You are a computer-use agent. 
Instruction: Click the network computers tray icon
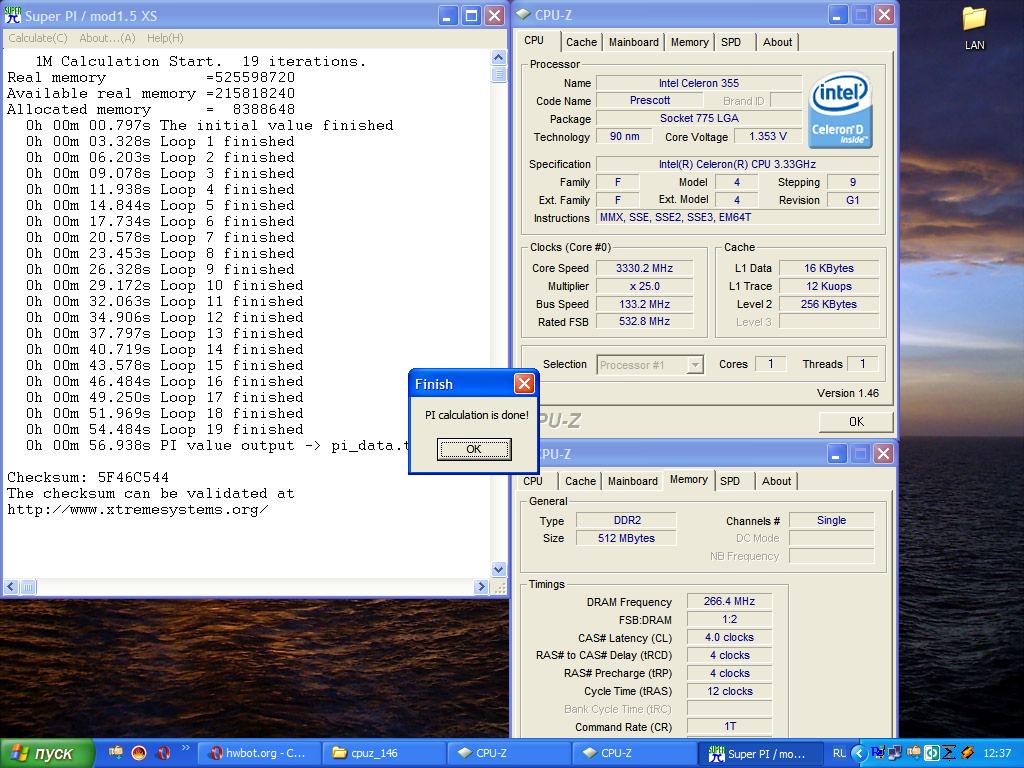click(x=895, y=753)
